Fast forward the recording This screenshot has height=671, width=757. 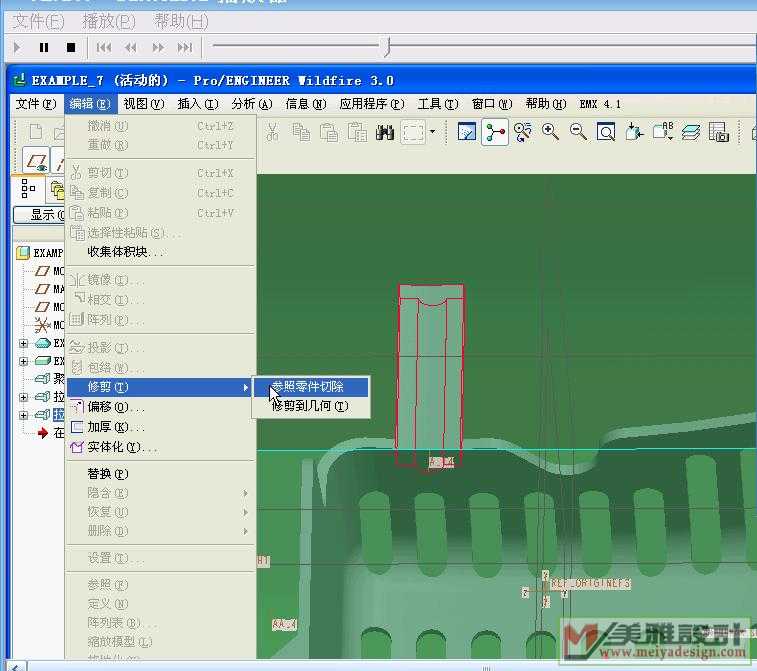[157, 47]
